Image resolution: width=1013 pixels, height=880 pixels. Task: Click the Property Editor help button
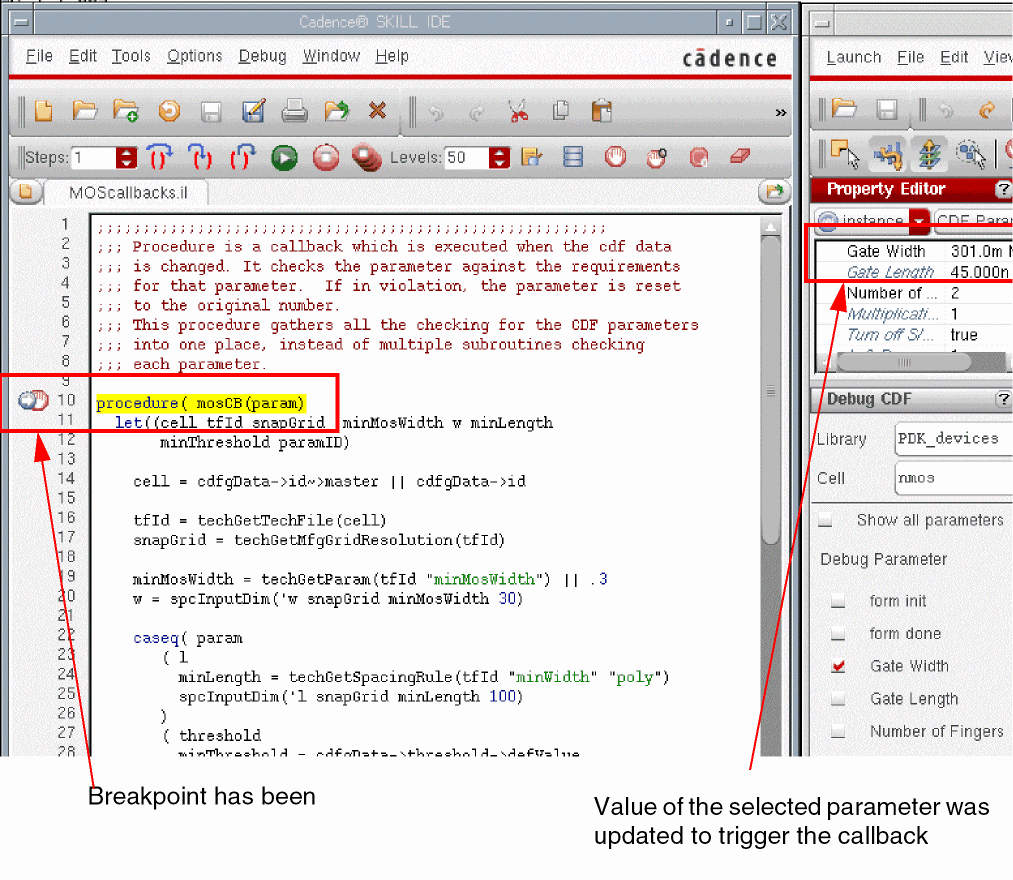[x=1002, y=189]
